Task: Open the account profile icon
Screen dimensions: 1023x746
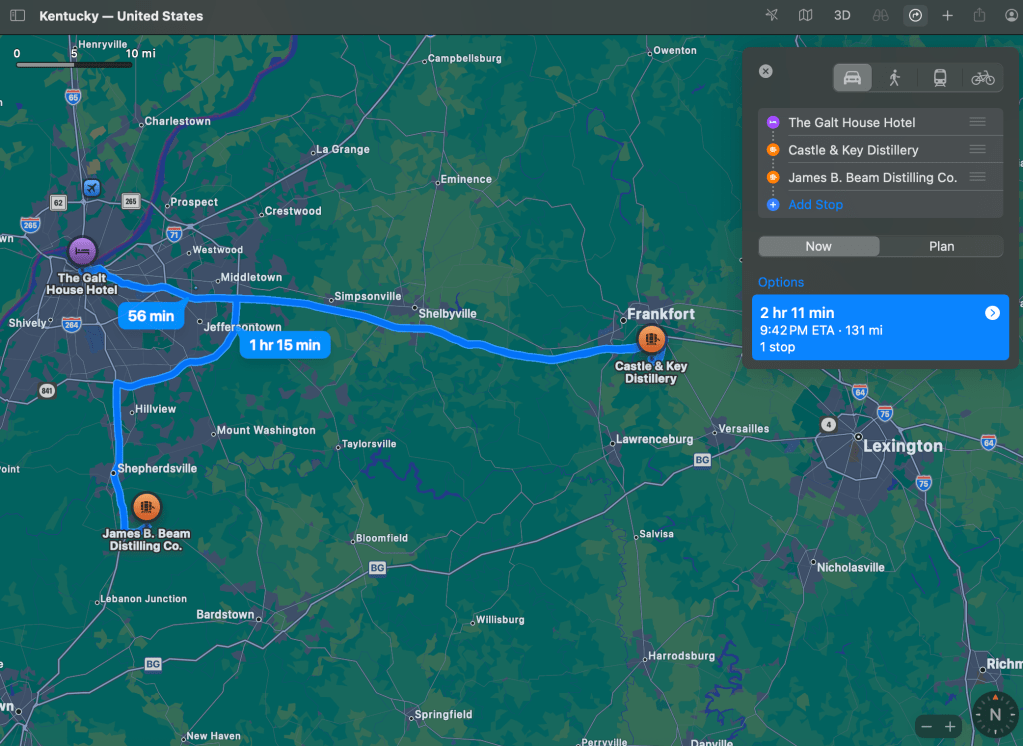Action: click(1010, 16)
